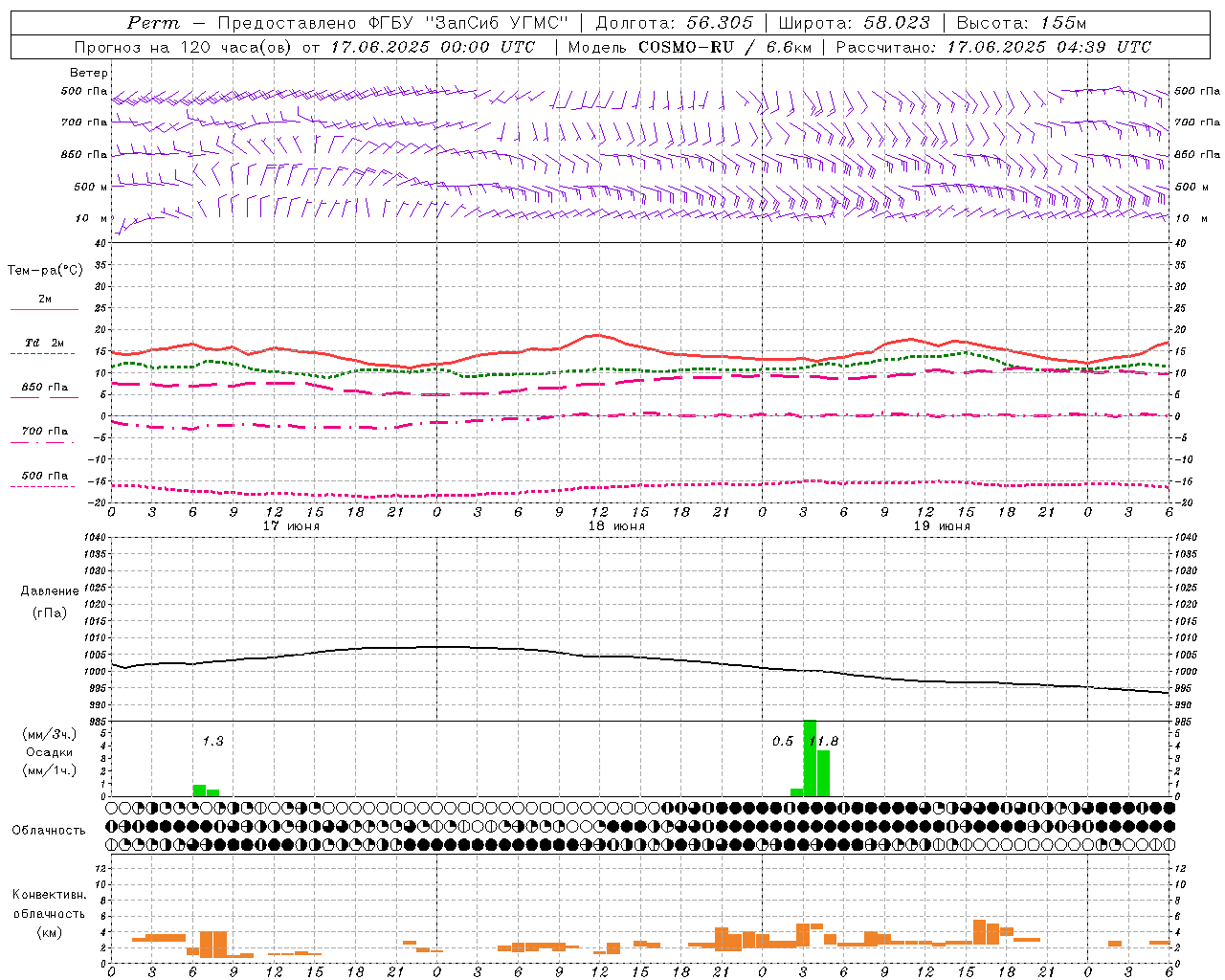This screenshot has height=980, width=1225.
Task: Click the "18 июня" date label
Action: coord(616,526)
